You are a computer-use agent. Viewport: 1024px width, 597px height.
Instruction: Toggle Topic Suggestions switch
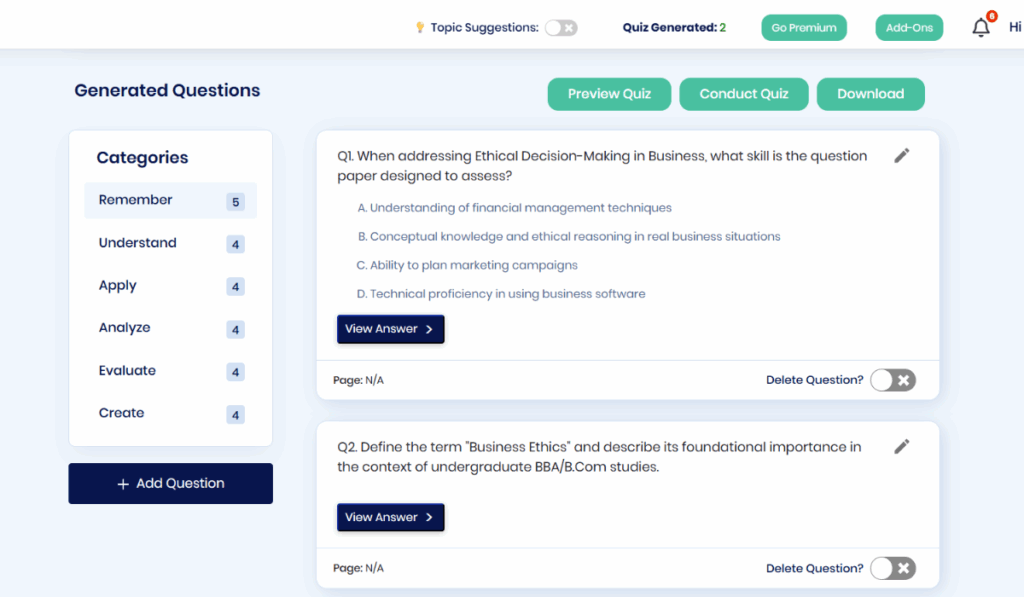[560, 28]
